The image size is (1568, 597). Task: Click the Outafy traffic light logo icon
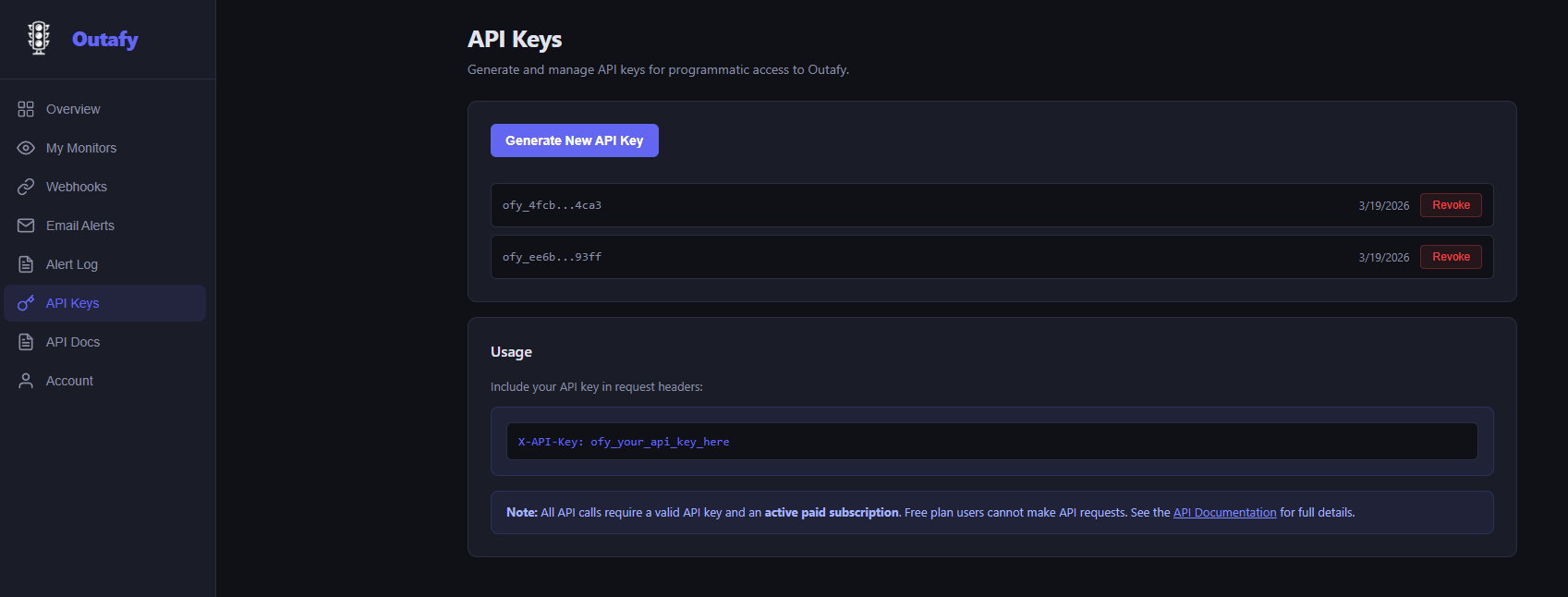point(39,38)
